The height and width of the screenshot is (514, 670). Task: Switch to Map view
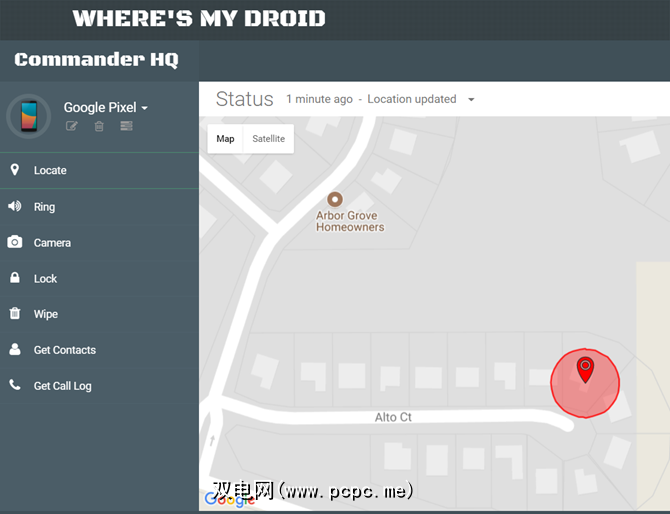click(x=225, y=139)
